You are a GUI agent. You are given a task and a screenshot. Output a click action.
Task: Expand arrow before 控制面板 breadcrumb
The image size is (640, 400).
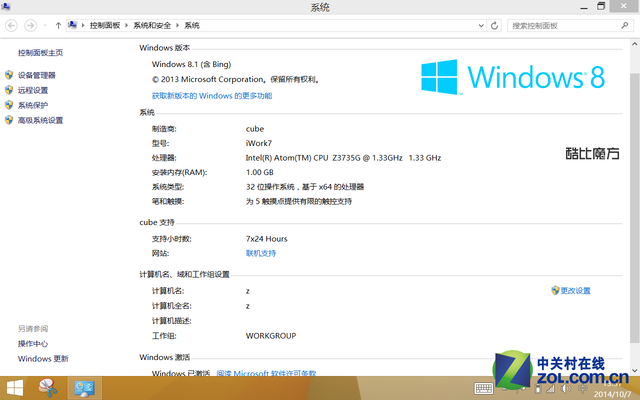tap(83, 26)
